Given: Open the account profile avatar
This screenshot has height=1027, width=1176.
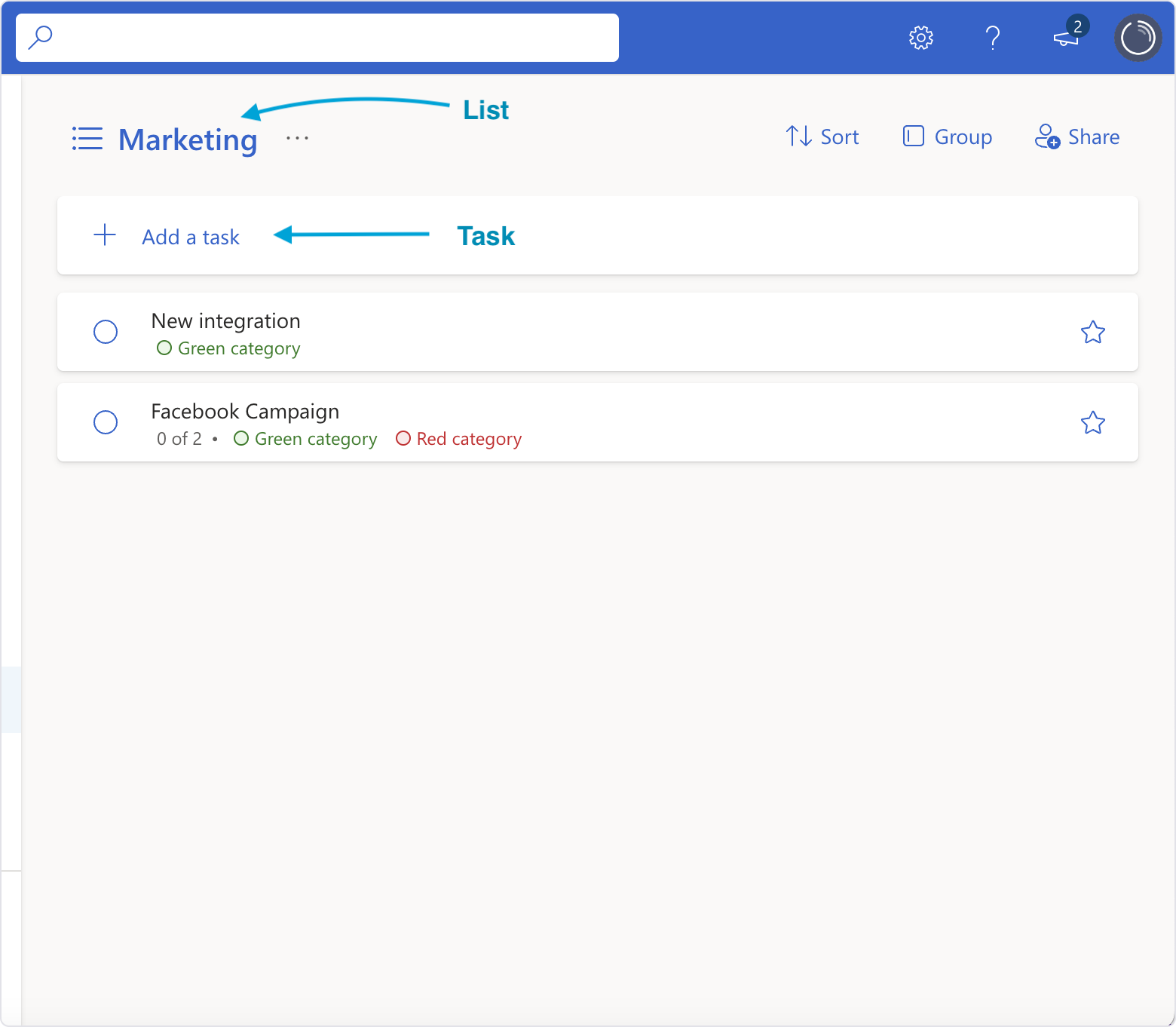Looking at the screenshot, I should pyautogui.click(x=1138, y=38).
